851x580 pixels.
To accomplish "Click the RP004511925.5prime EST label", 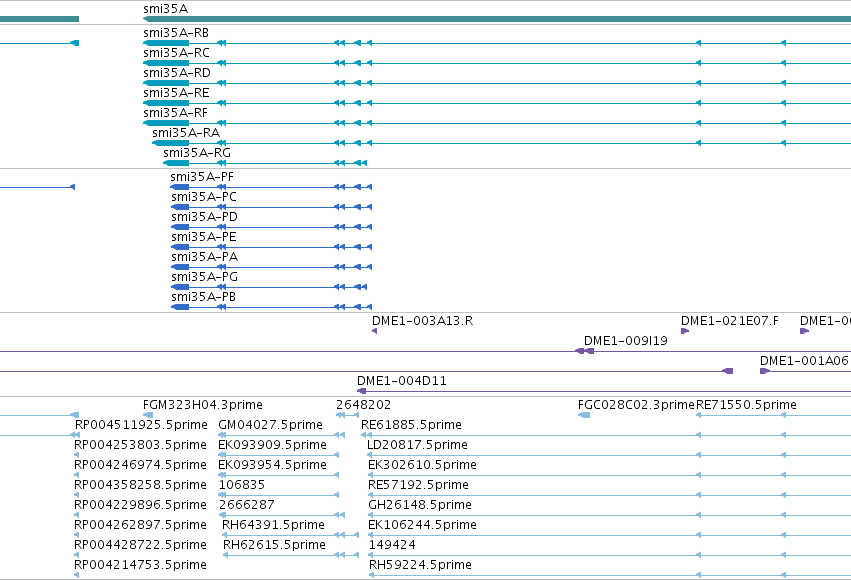I will coord(141,425).
